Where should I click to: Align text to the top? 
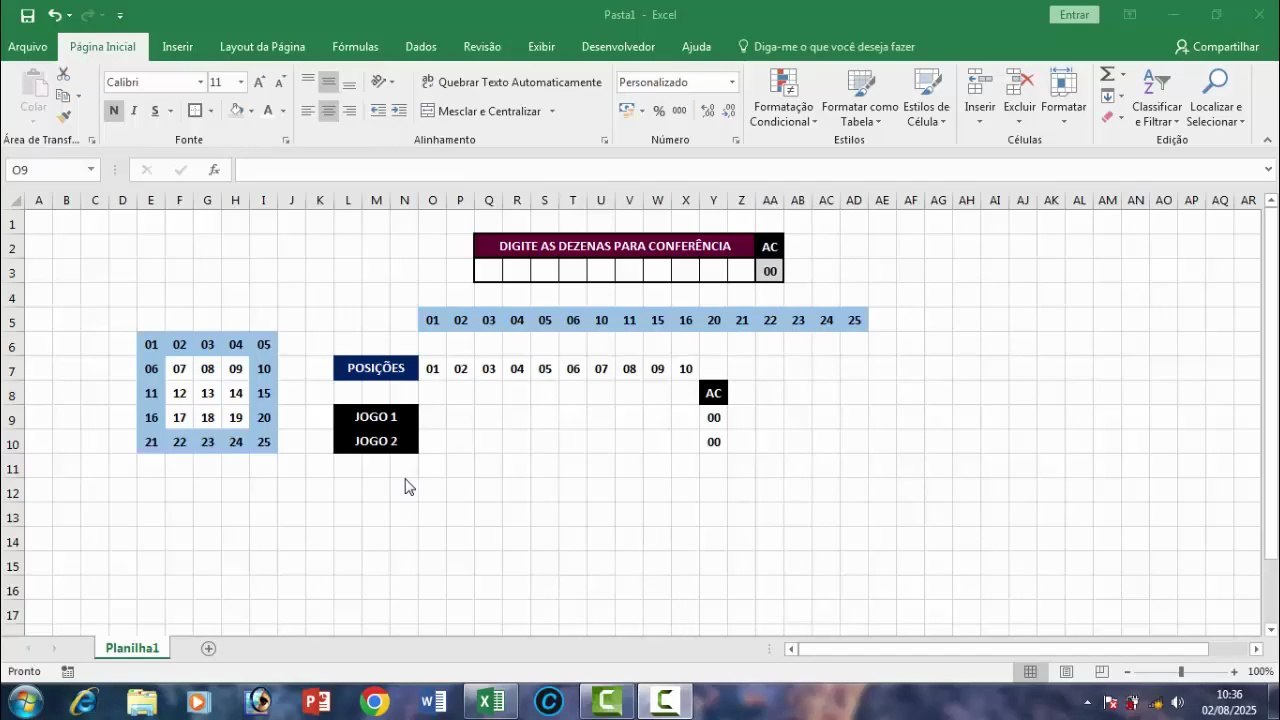[x=308, y=82]
